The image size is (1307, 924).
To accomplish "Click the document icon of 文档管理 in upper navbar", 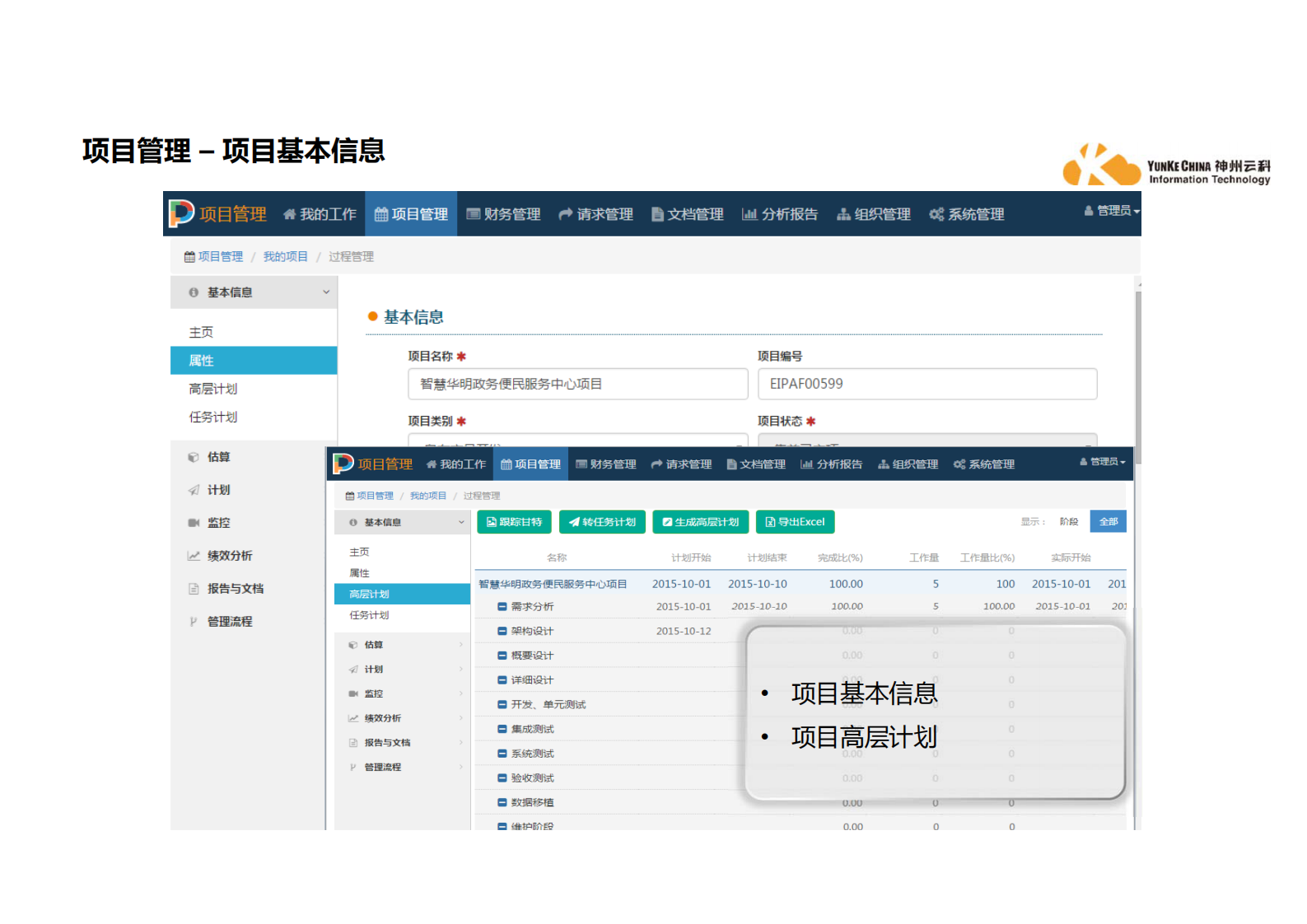I will [657, 214].
